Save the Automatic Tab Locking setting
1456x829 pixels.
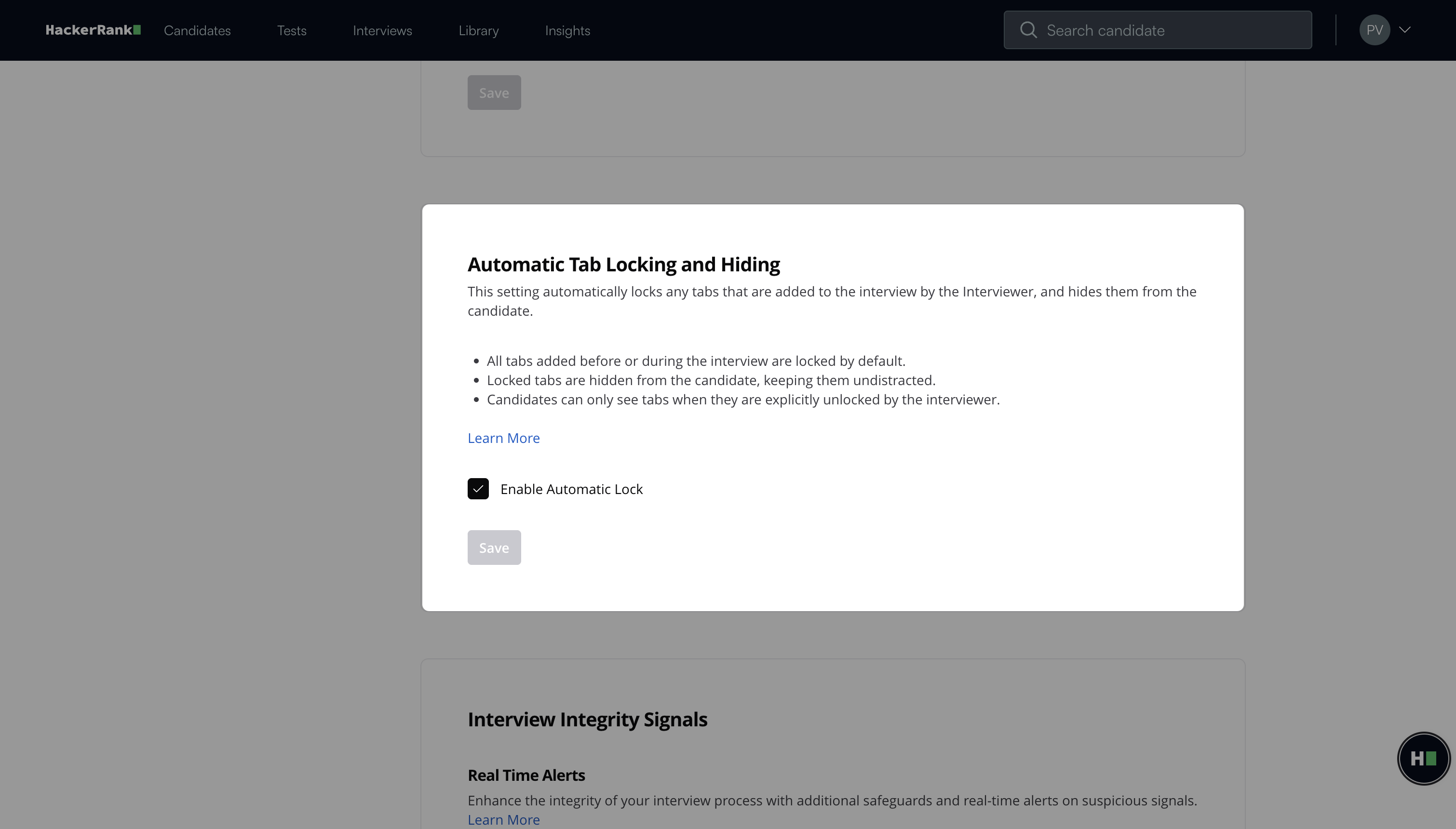pos(494,548)
